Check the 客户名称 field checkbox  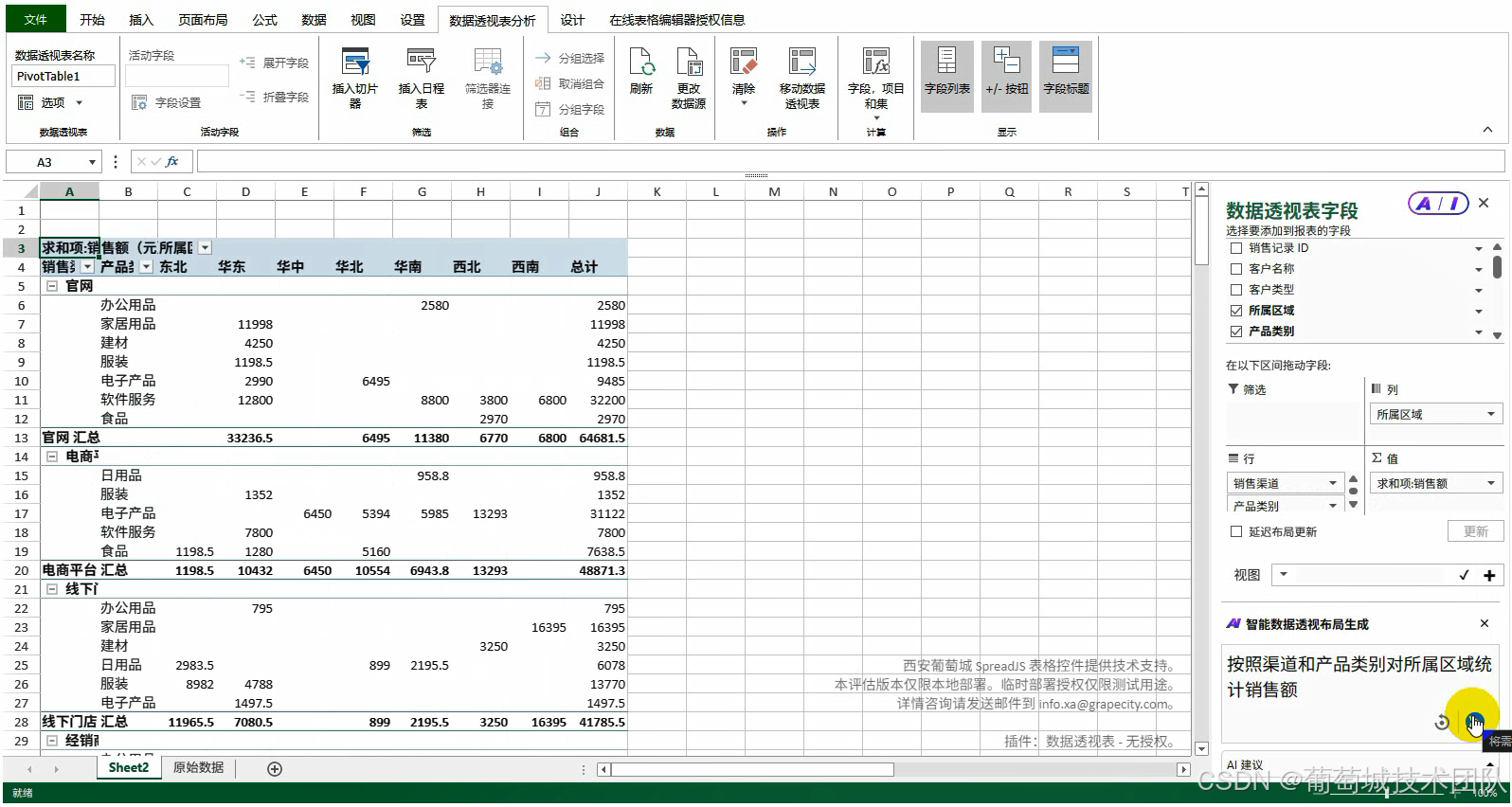1235,269
